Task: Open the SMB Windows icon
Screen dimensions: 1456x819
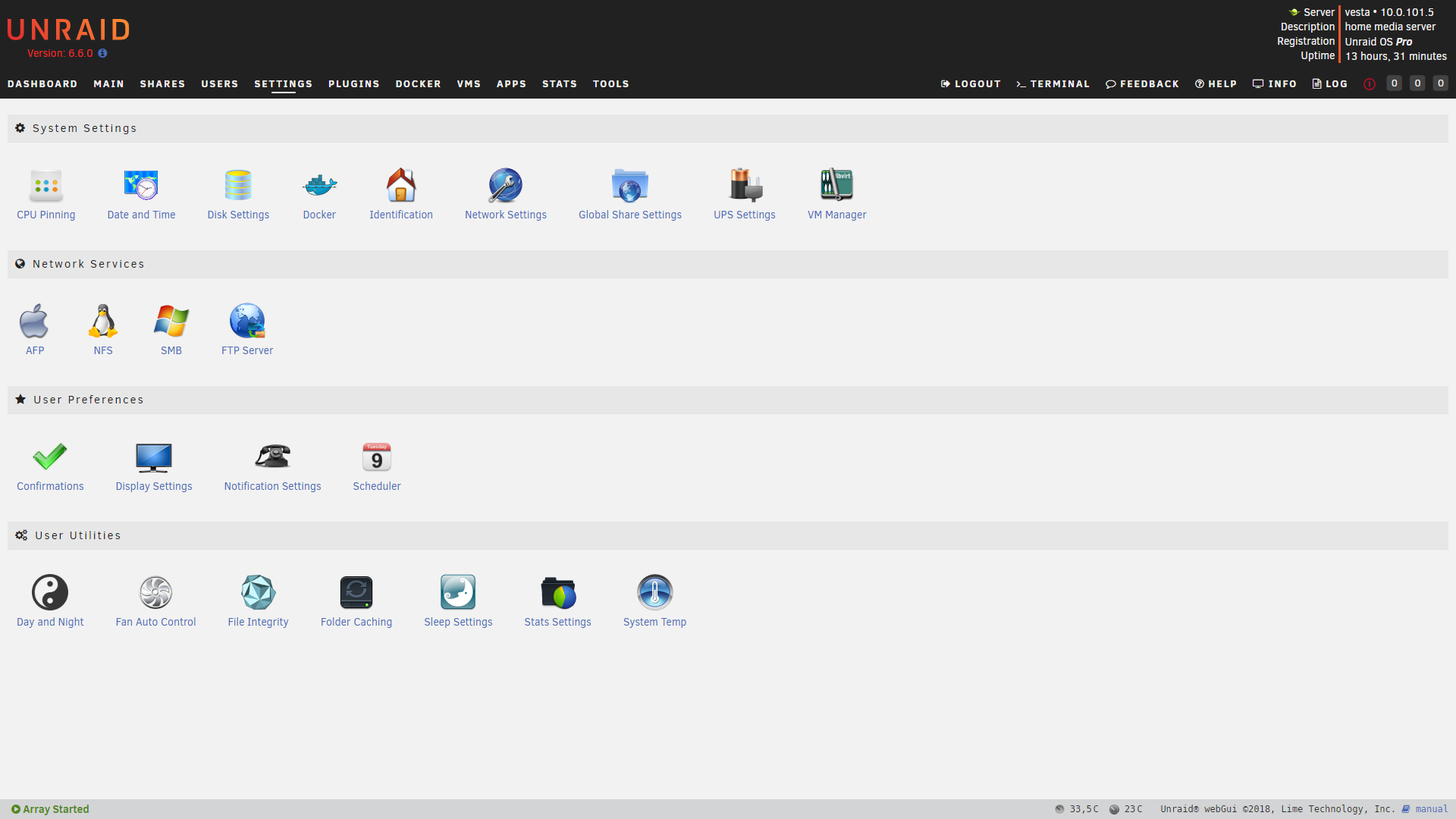Action: (171, 322)
